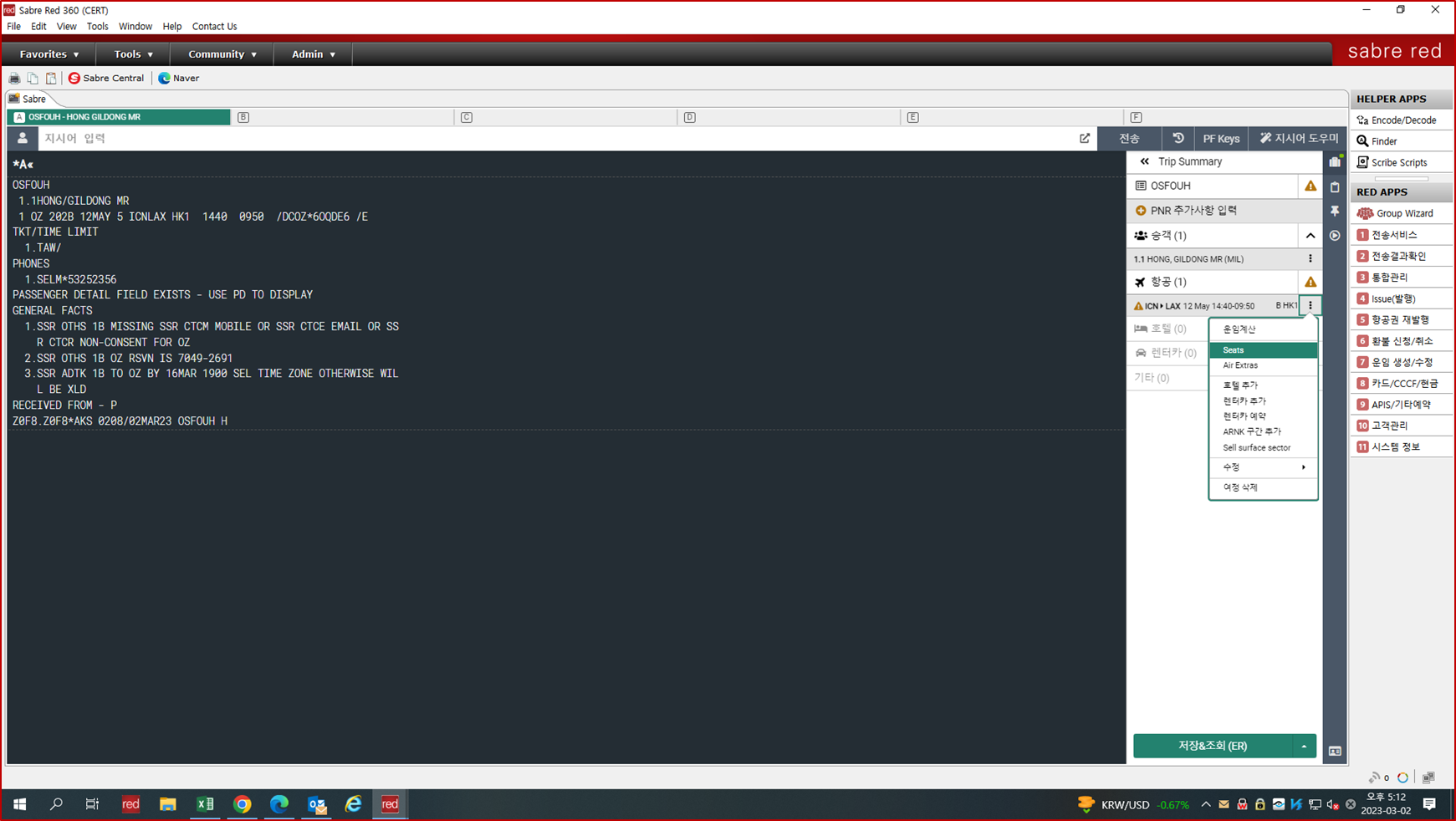Click the pop-out icon in command bar
1456x821 pixels.
coord(1085,138)
